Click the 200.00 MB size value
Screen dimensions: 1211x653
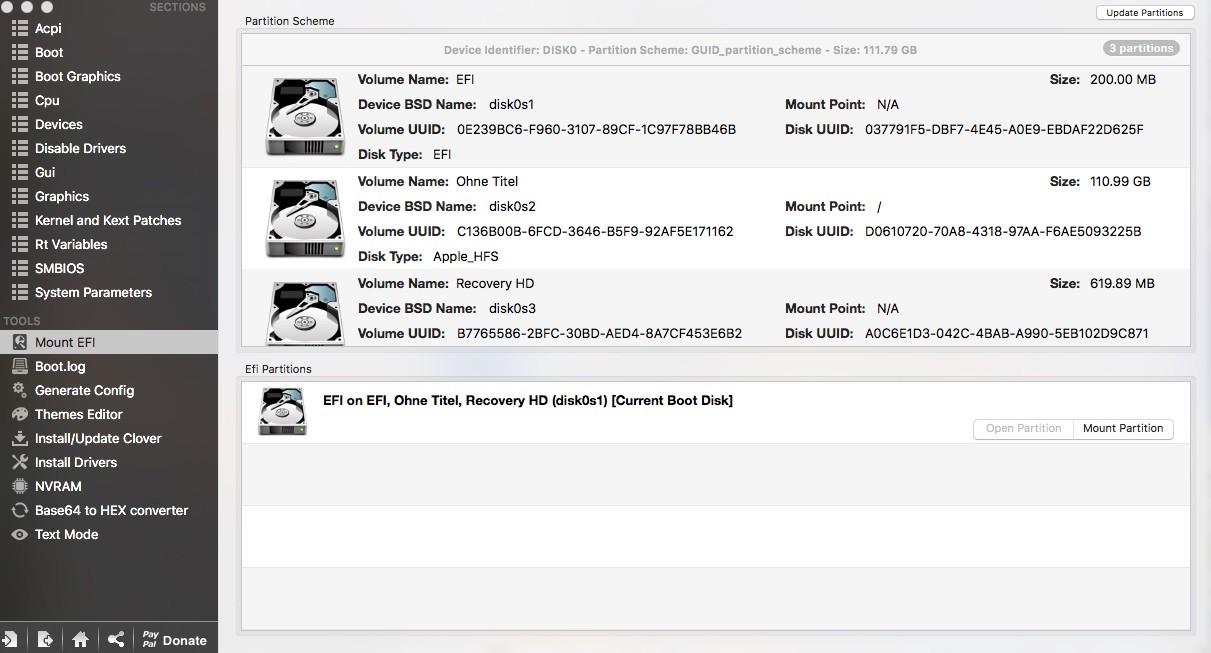tap(1123, 79)
